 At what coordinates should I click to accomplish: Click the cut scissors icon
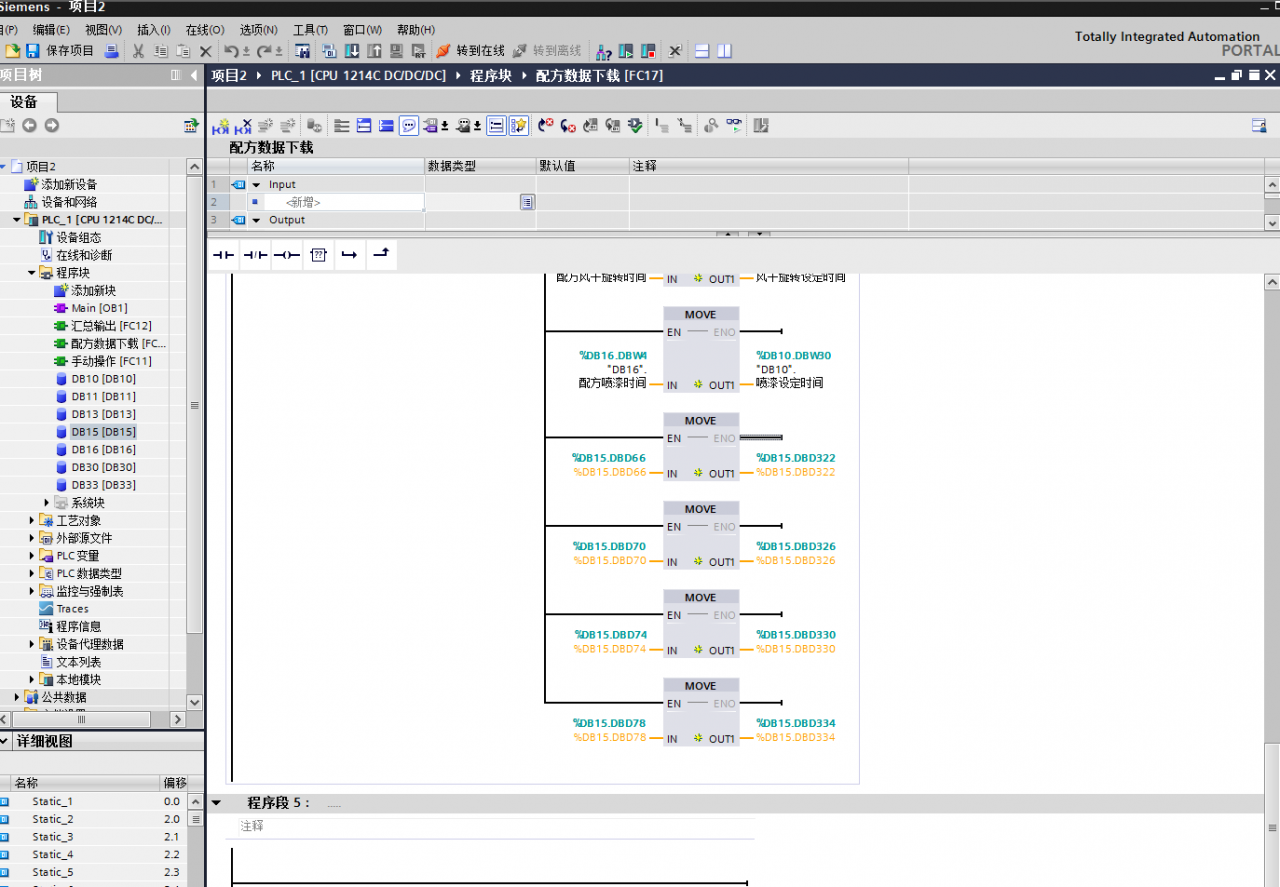tap(139, 51)
